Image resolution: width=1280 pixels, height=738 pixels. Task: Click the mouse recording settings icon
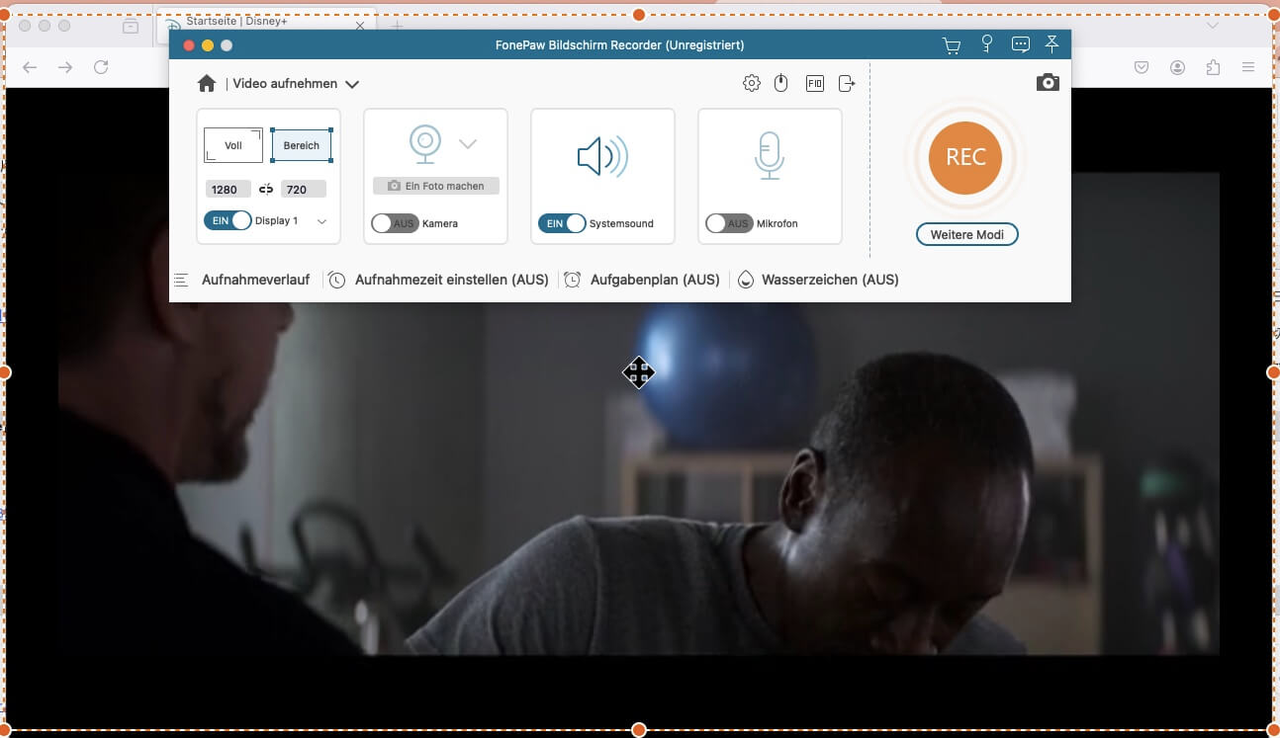782,84
